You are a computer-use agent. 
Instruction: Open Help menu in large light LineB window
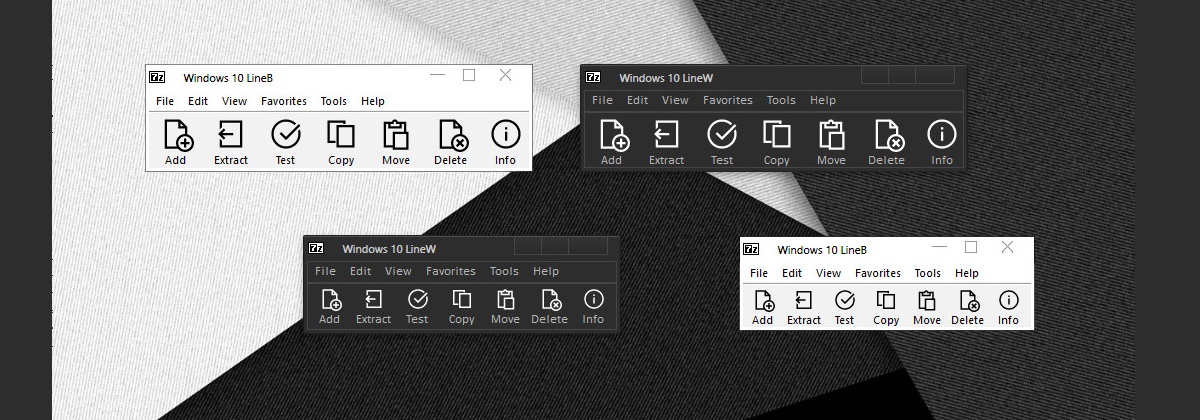pyautogui.click(x=373, y=101)
